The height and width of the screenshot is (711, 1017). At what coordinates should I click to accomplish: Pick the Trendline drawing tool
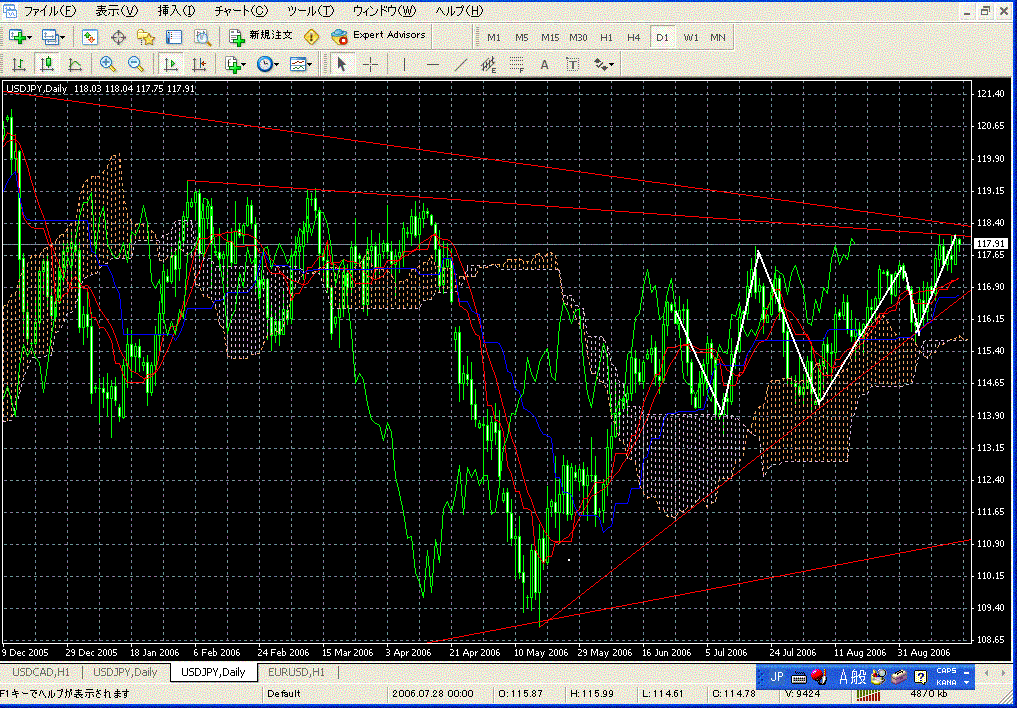pyautogui.click(x=461, y=64)
